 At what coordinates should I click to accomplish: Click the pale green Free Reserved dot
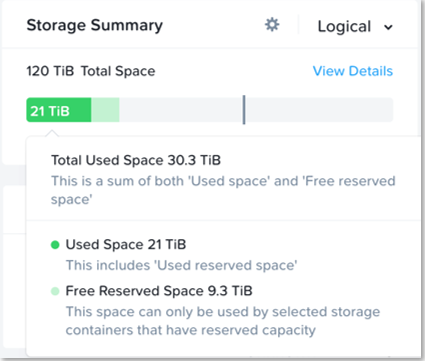pyautogui.click(x=55, y=291)
